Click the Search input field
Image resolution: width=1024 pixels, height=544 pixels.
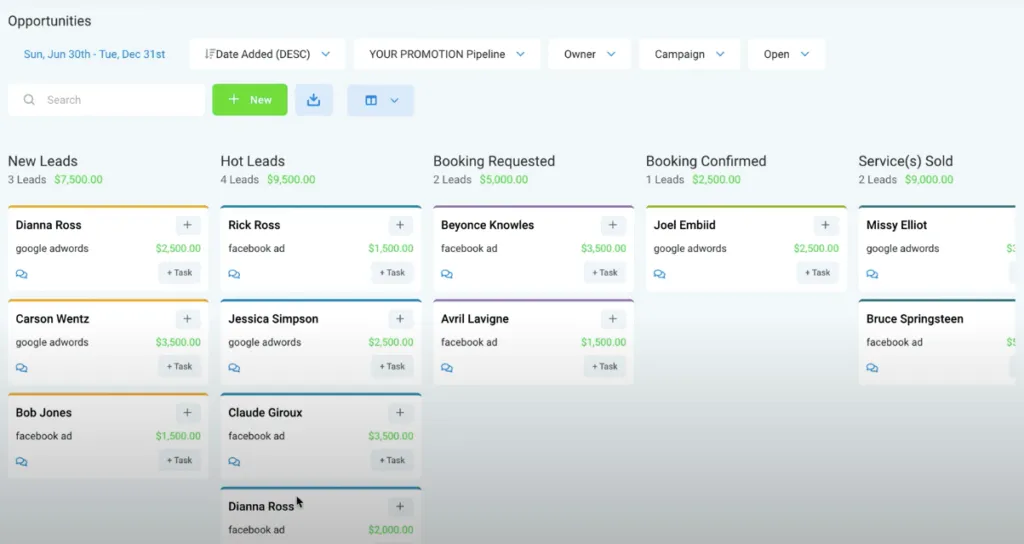[x=115, y=100]
